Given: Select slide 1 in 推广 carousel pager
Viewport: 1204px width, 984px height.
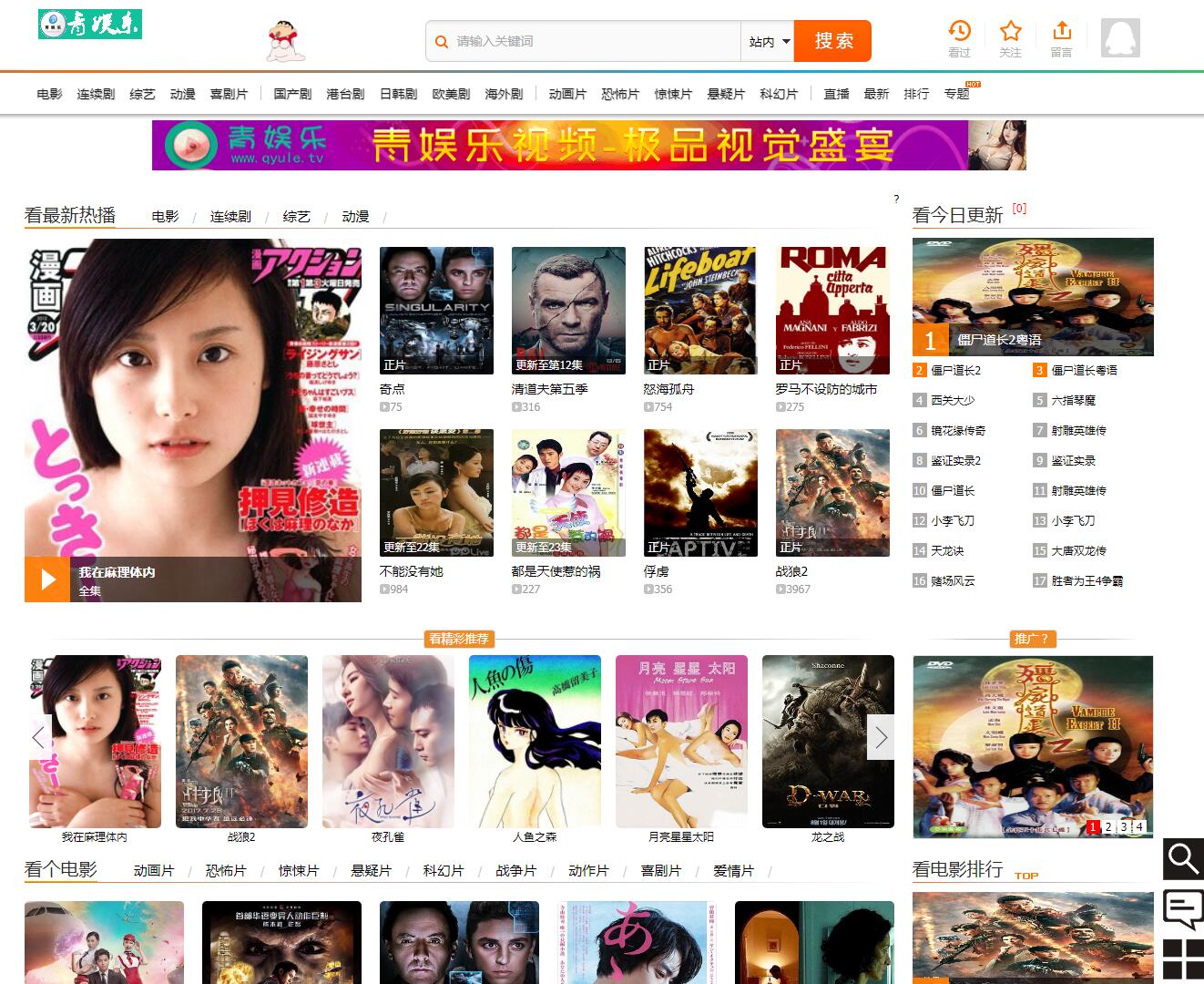Looking at the screenshot, I should coord(1093,827).
